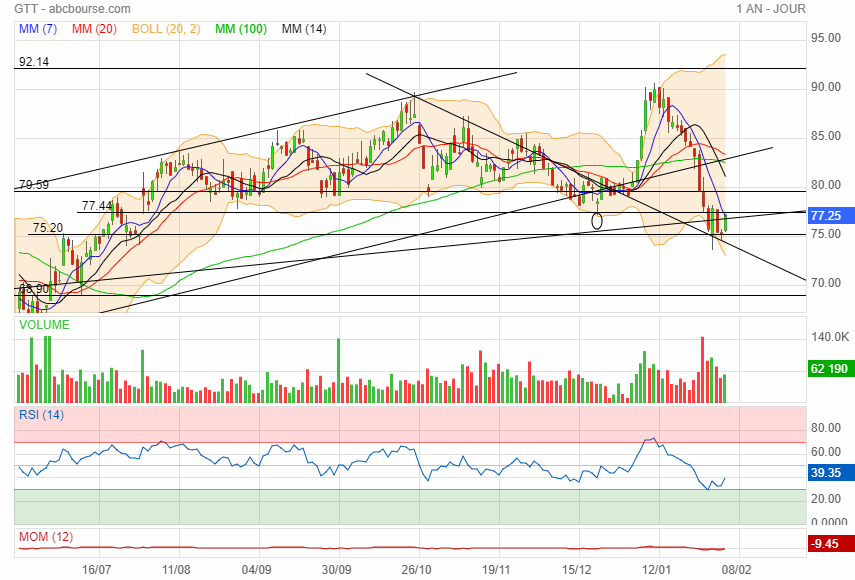The height and width of the screenshot is (580, 855).
Task: Select the "12/01" date on the time axis
Action: pos(656,570)
